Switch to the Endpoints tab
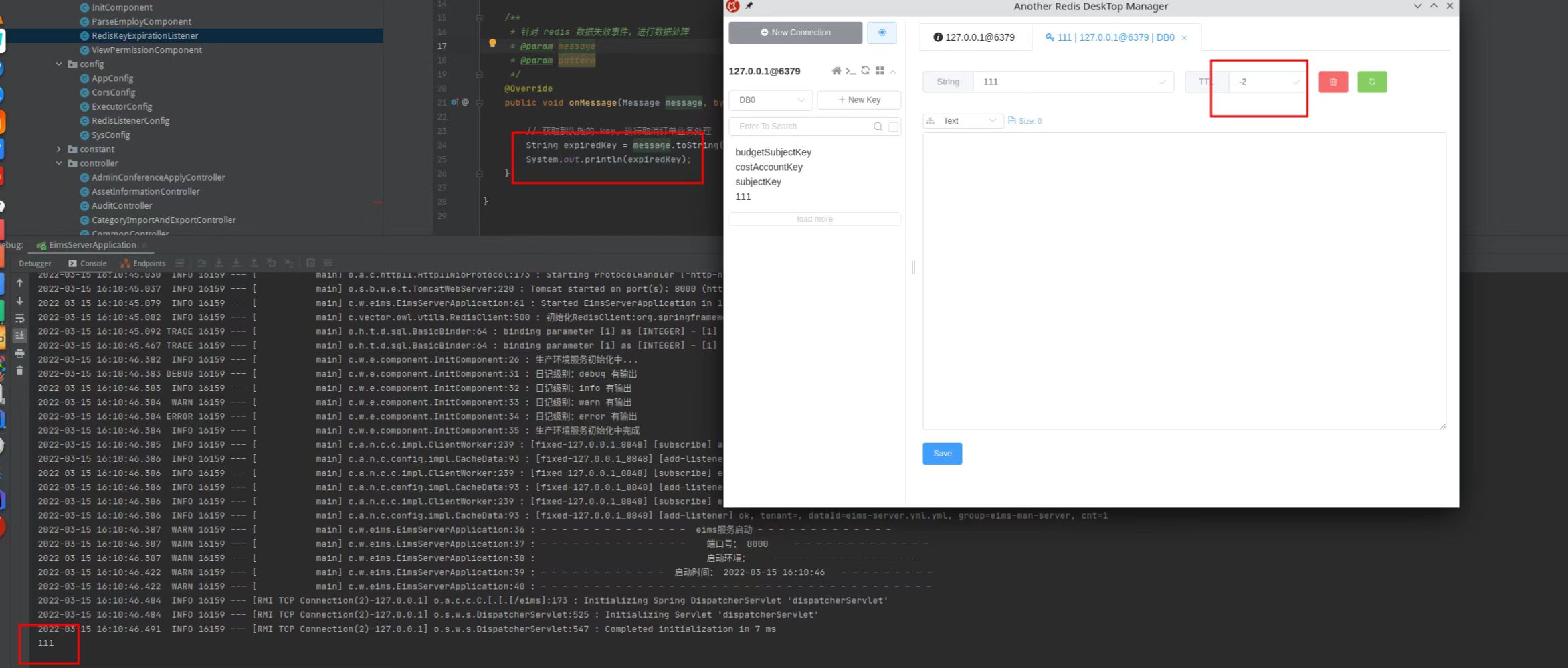1568x668 pixels. [143, 264]
